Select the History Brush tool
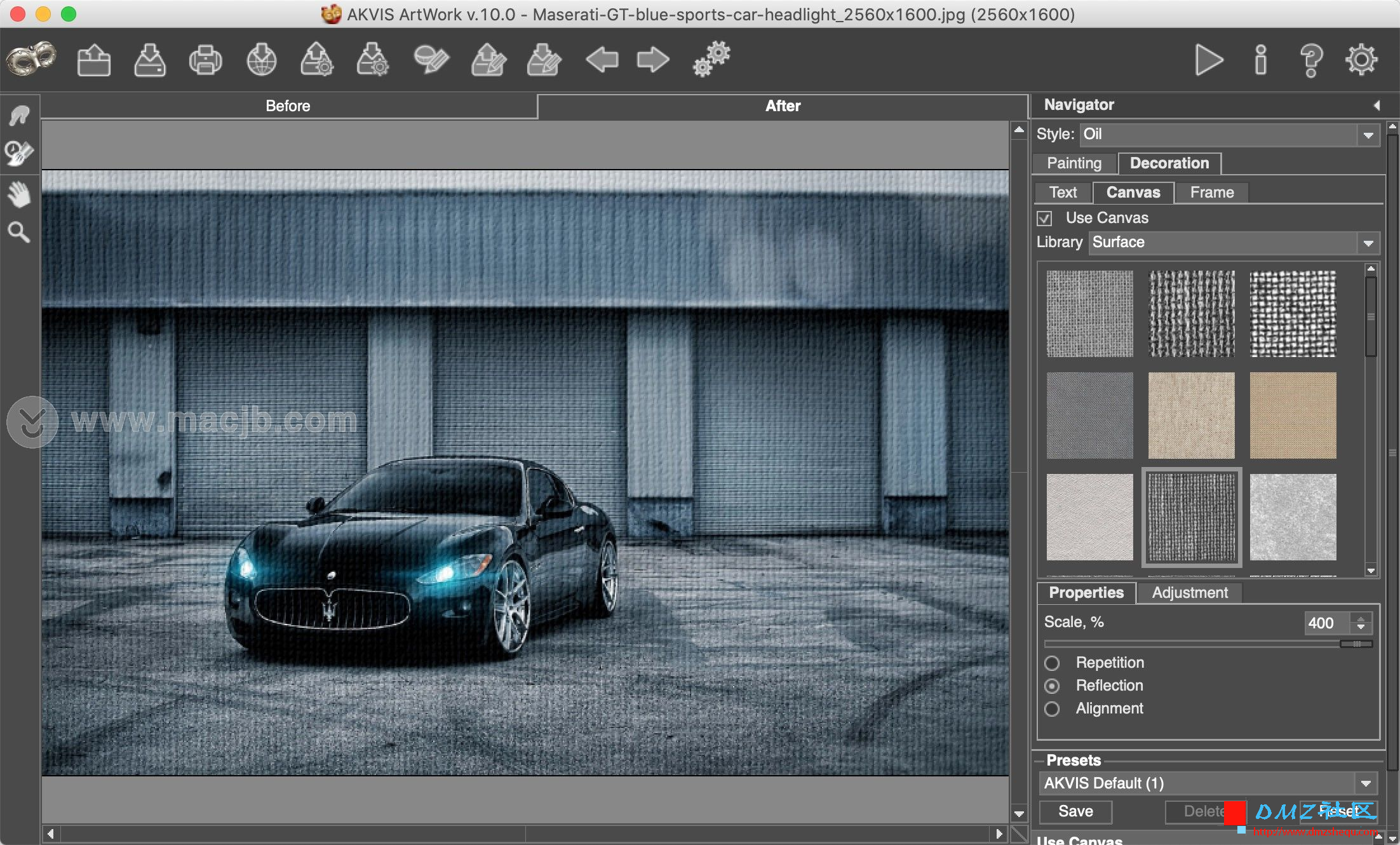 pyautogui.click(x=19, y=153)
